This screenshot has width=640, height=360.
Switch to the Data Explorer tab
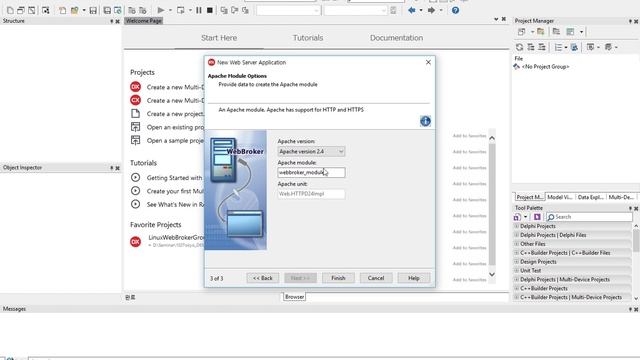[591, 197]
